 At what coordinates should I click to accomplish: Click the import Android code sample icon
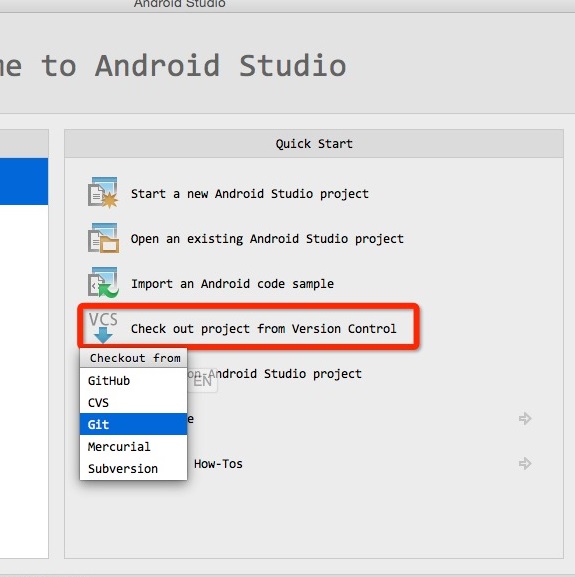click(103, 282)
